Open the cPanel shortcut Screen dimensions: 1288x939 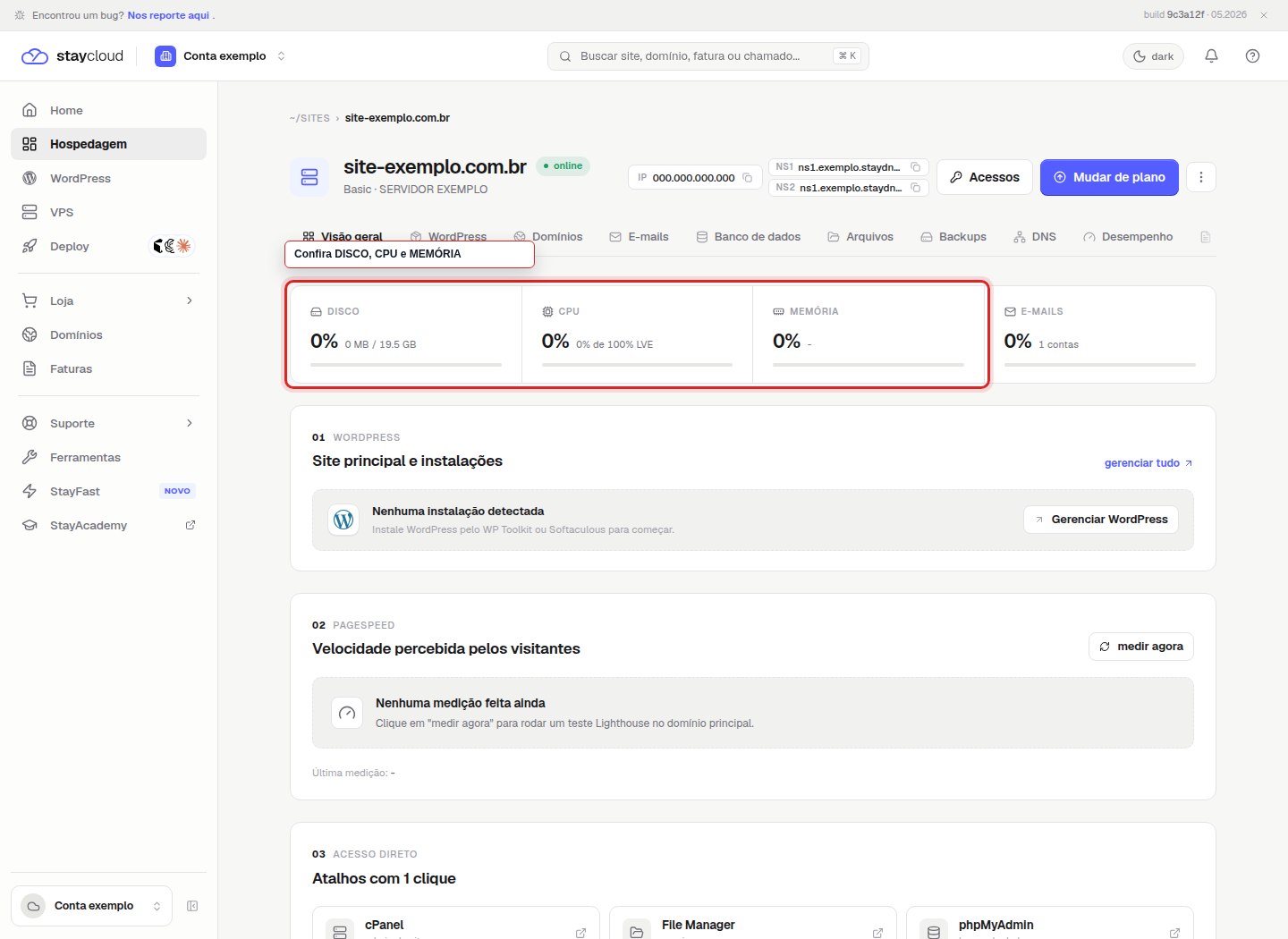[456, 924]
